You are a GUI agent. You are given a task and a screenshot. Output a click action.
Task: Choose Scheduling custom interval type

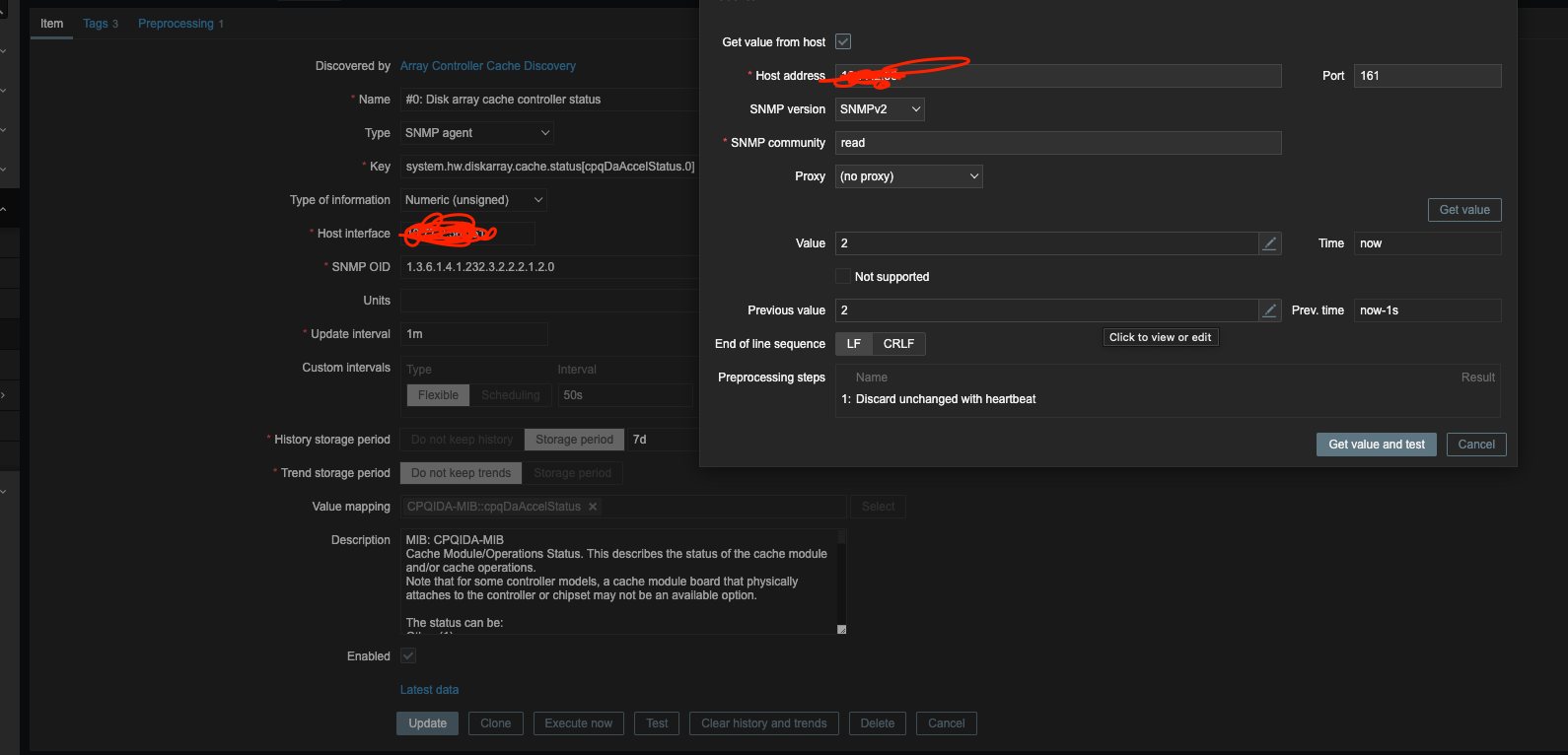[x=511, y=395]
